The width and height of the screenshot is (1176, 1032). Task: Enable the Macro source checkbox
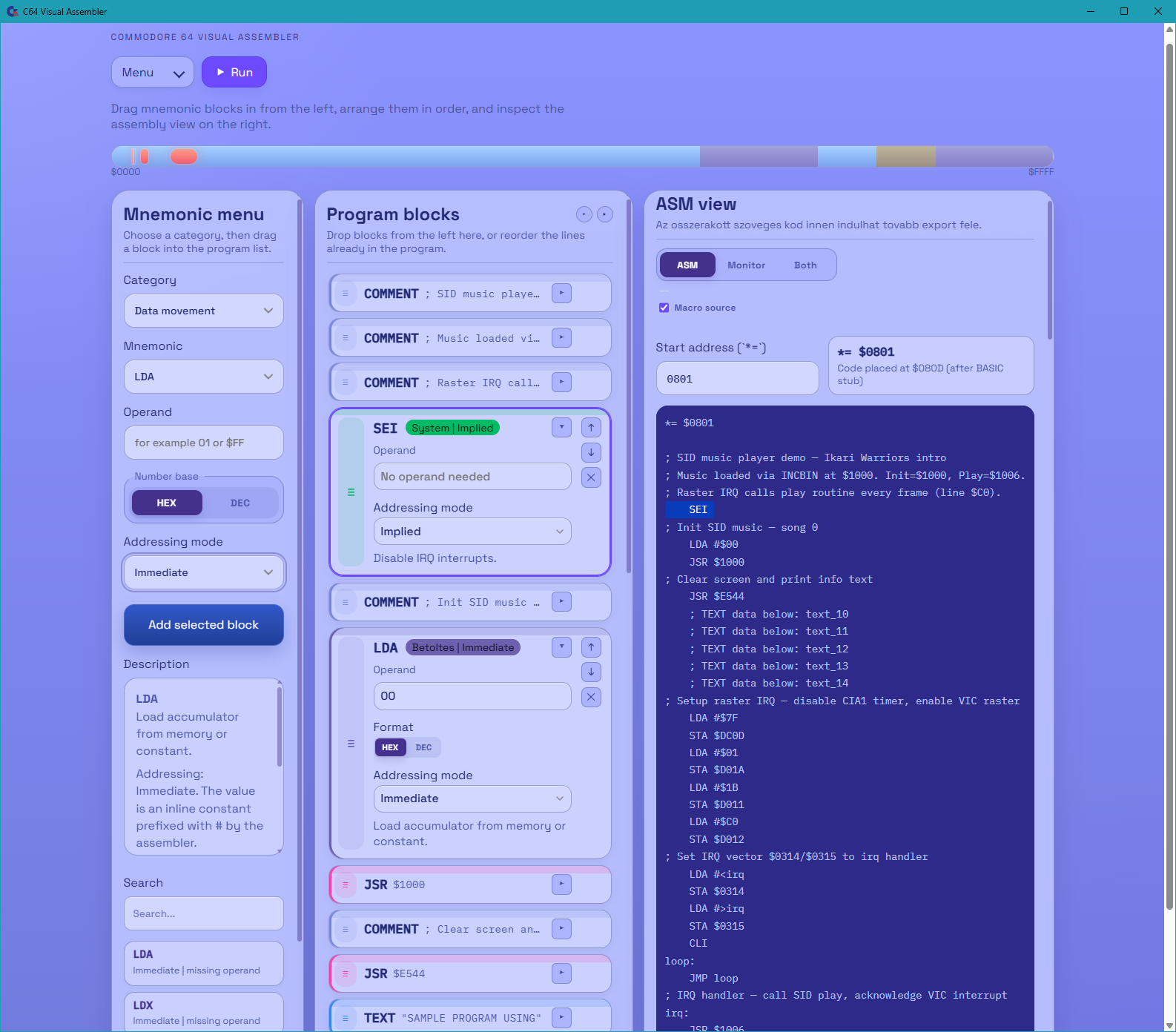point(664,308)
